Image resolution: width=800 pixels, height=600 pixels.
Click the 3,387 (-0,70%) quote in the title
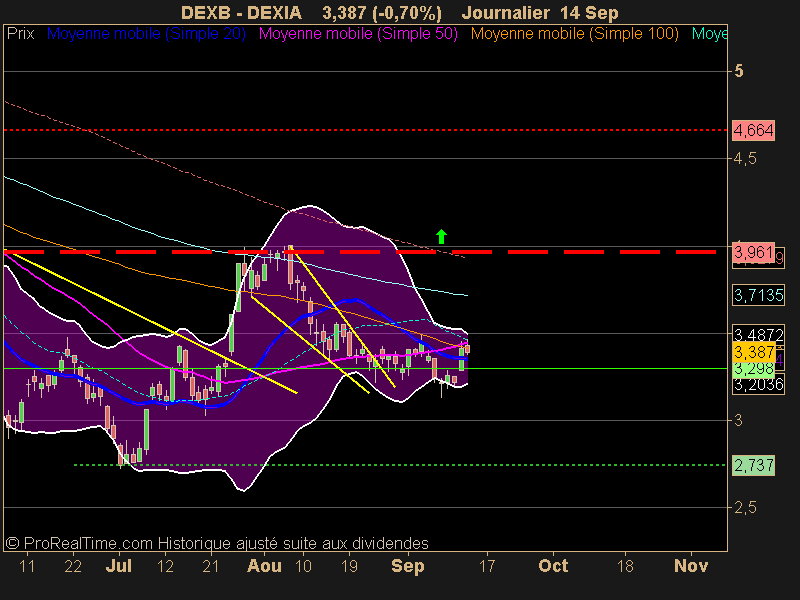pyautogui.click(x=382, y=13)
